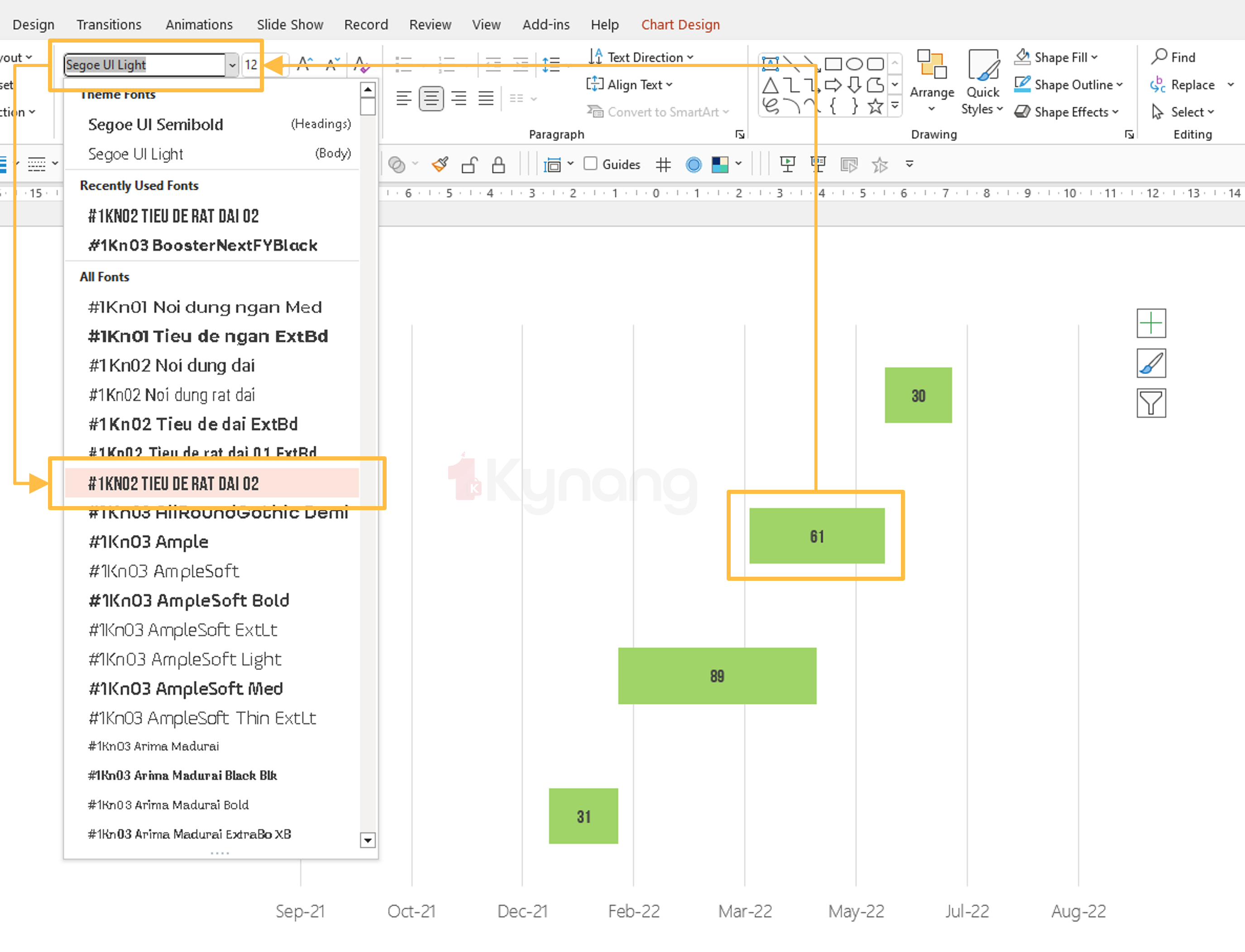Image resolution: width=1245 pixels, height=952 pixels.
Task: Open the Transitions tab
Action: click(x=109, y=24)
